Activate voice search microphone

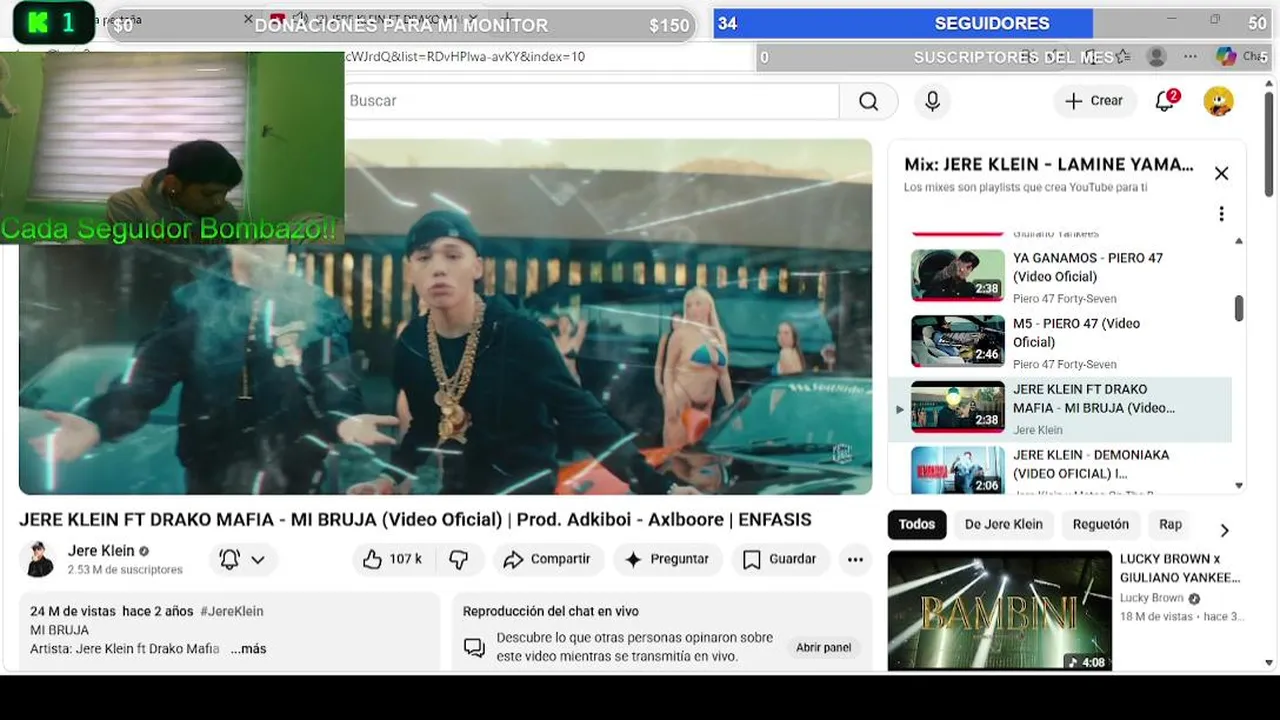coord(932,101)
